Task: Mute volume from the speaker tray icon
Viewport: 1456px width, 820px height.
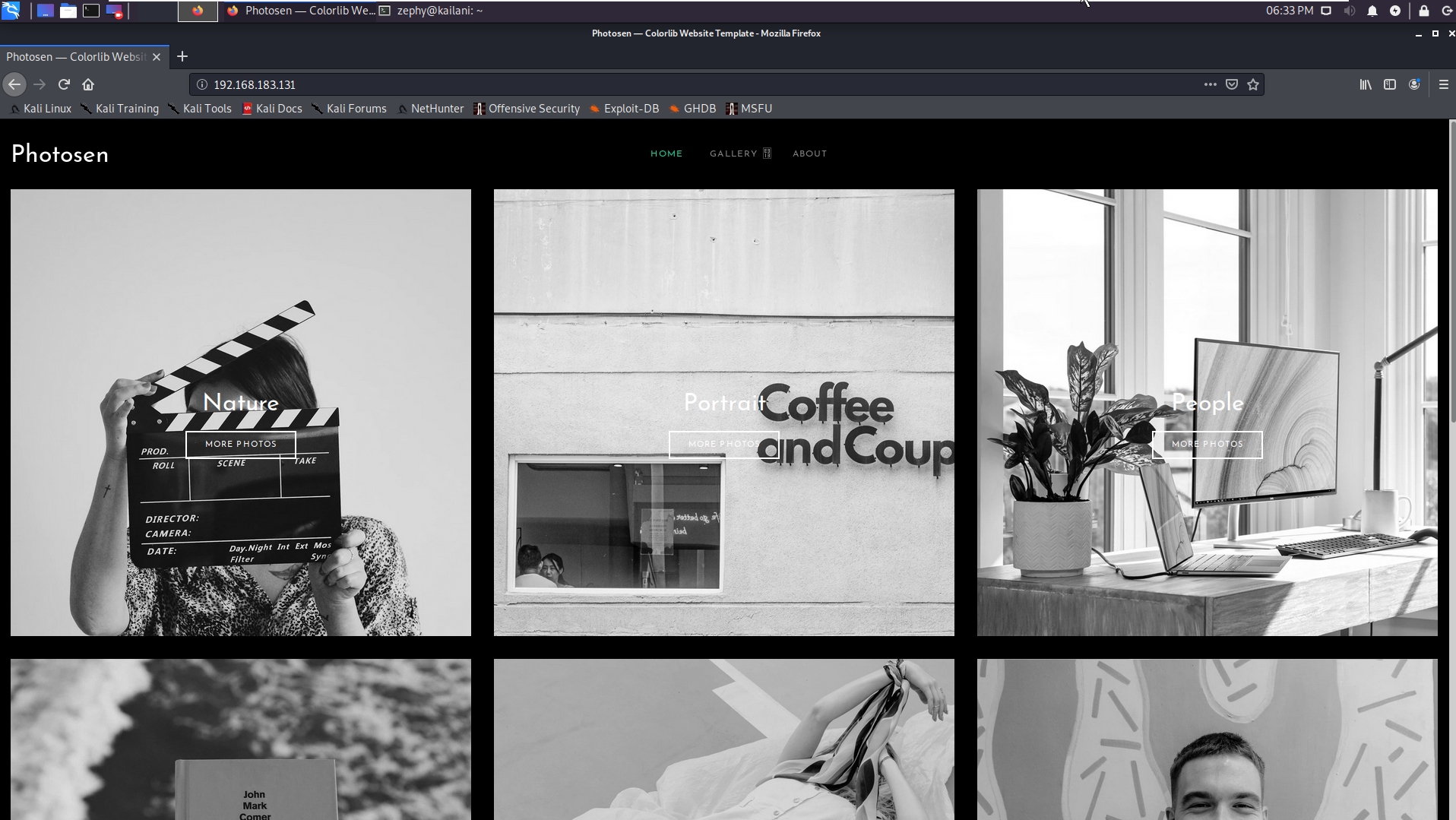Action: (x=1350, y=11)
